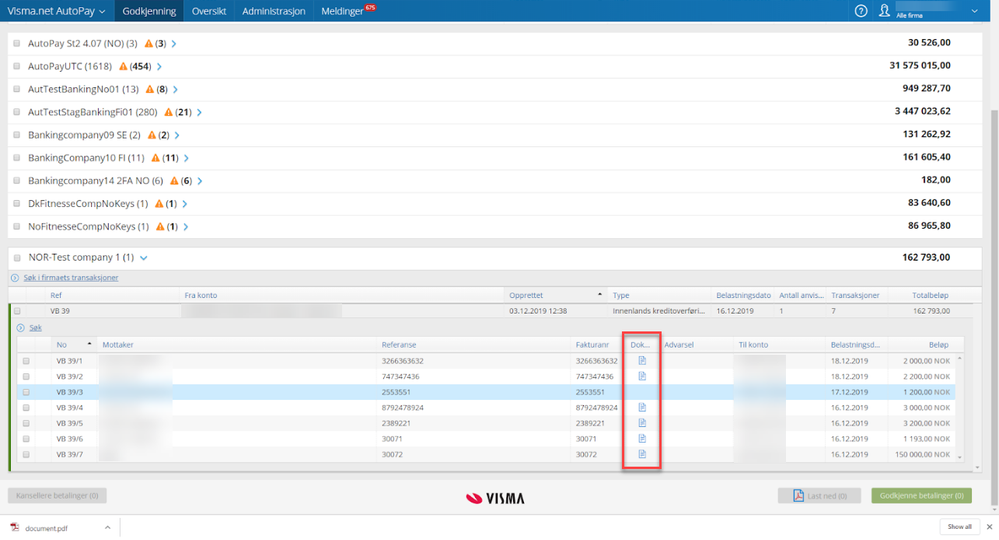Click the PDF icon of document.pdf download
Image resolution: width=999 pixels, height=540 pixels.
(x=15, y=527)
